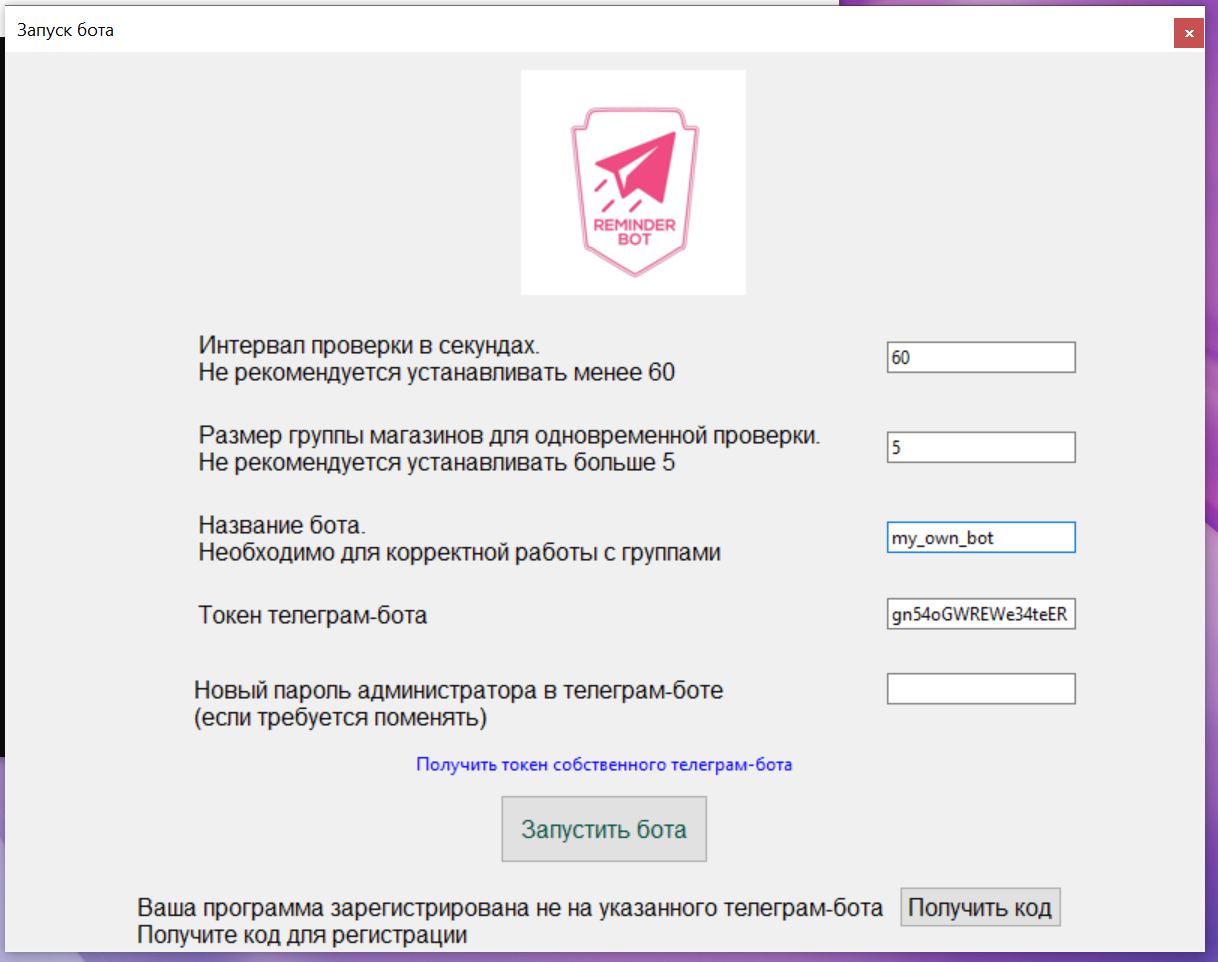The image size is (1218, 962).
Task: Click the Новый пароль администратора label
Action: tap(457, 690)
